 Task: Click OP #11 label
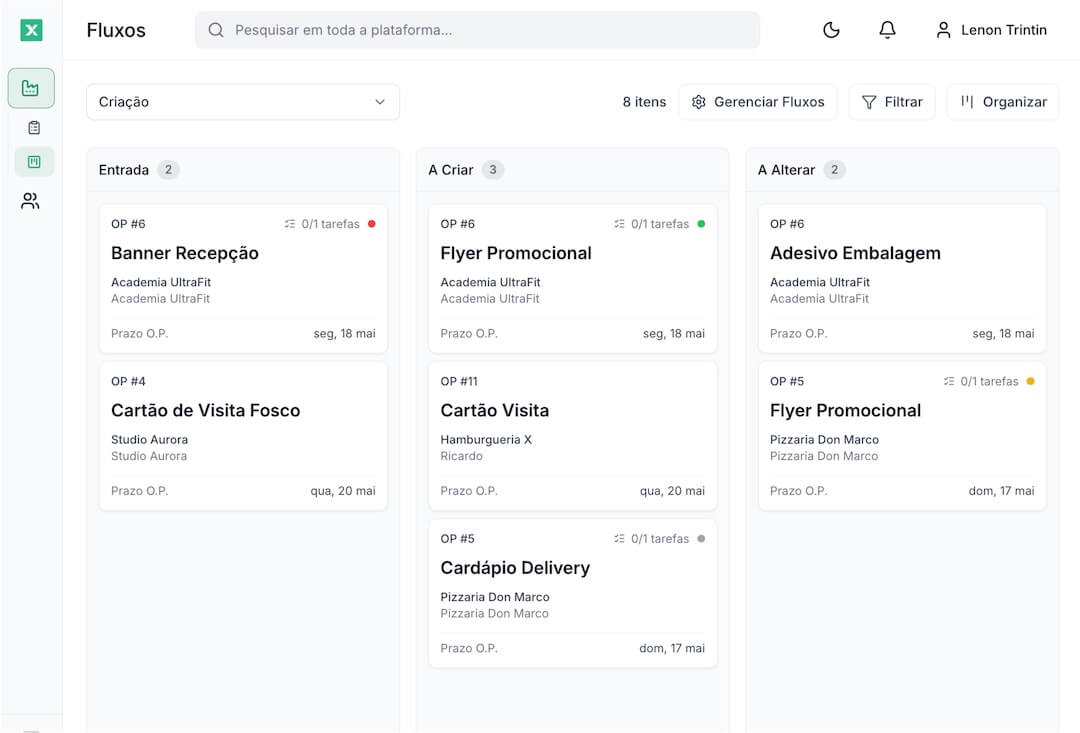pos(459,381)
